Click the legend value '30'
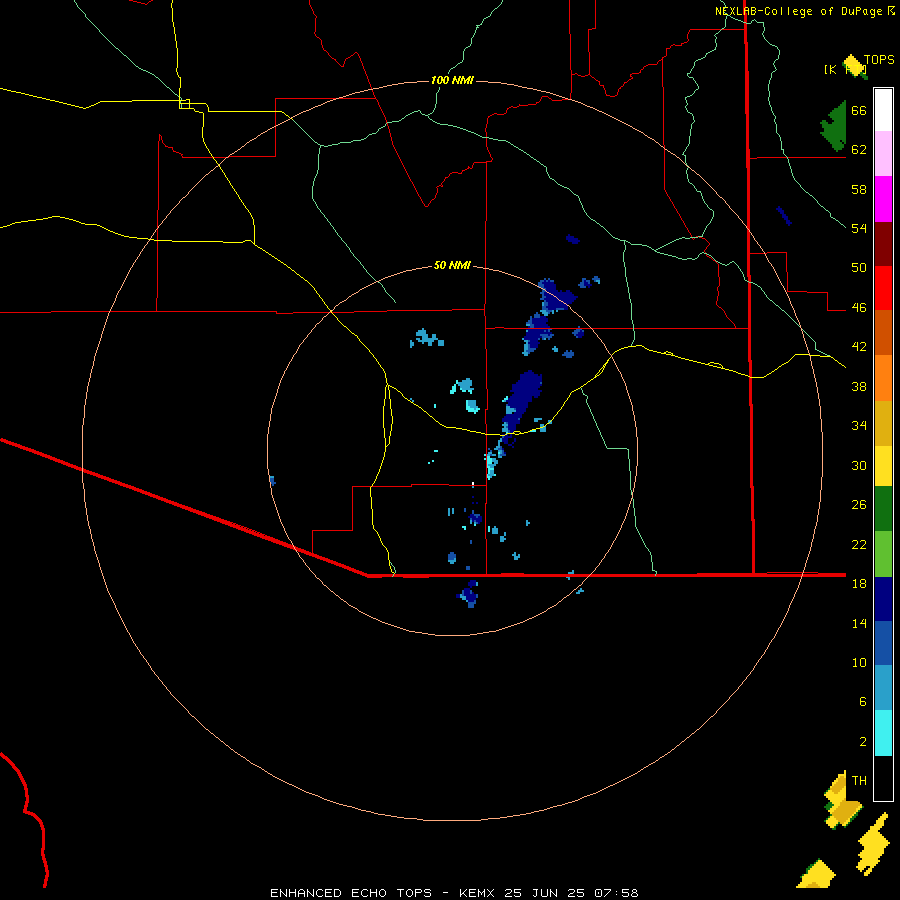Screen dimensions: 900x900 859,465
